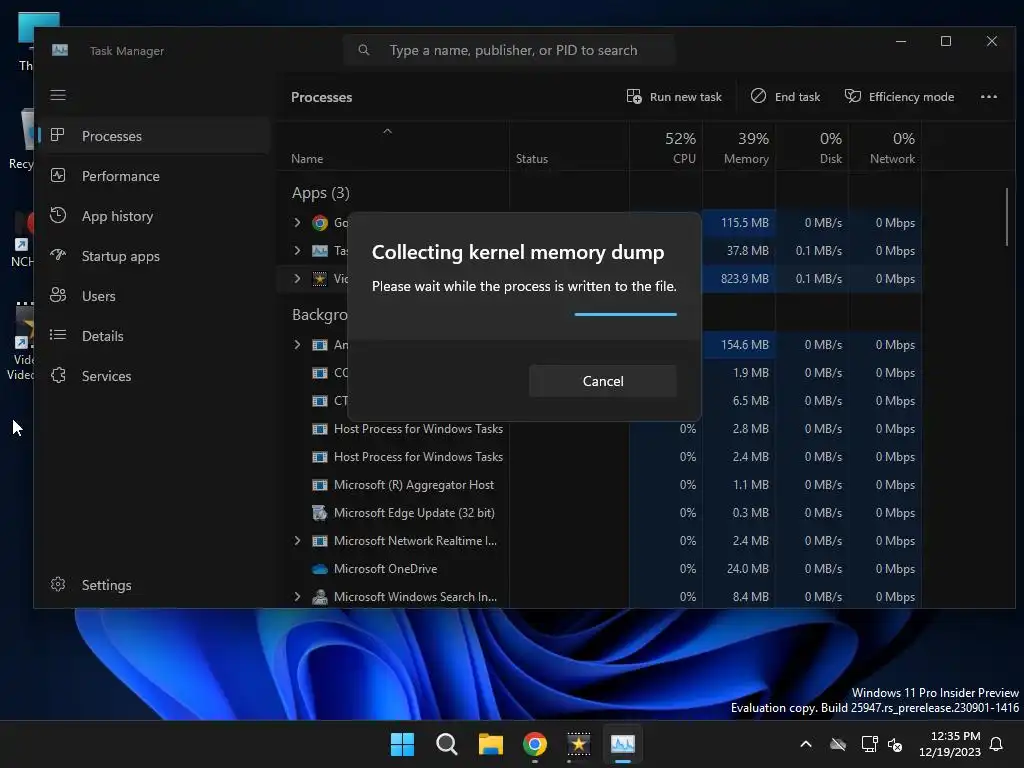Expand the third app row with star icon
This screenshot has height=768, width=1024.
pos(297,278)
